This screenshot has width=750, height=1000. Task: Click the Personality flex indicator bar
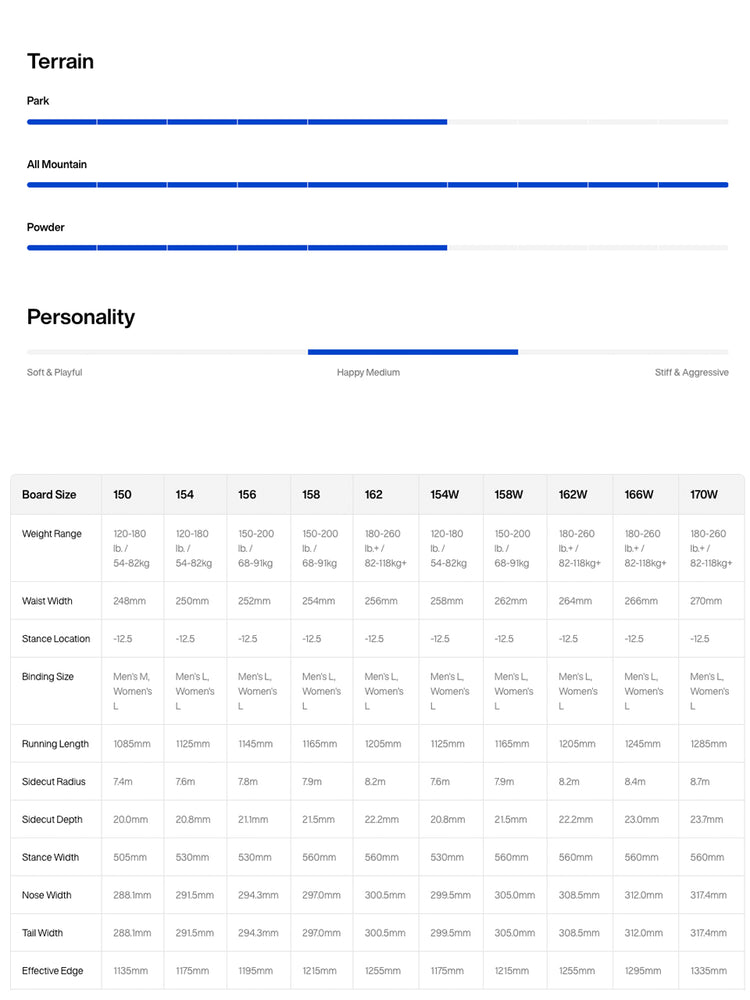pyautogui.click(x=378, y=352)
